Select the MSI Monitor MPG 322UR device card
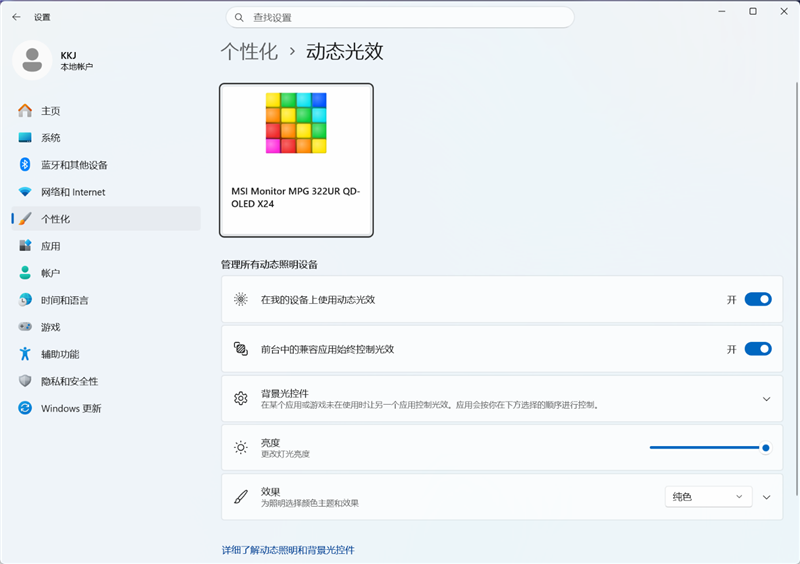Image resolution: width=800 pixels, height=564 pixels. coord(296,160)
